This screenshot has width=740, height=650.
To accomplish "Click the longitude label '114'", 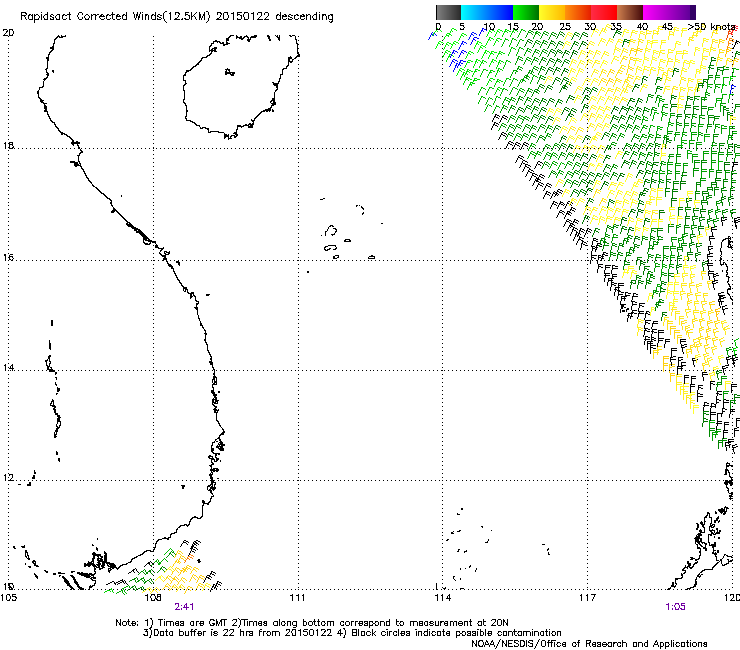I will pyautogui.click(x=442, y=598).
